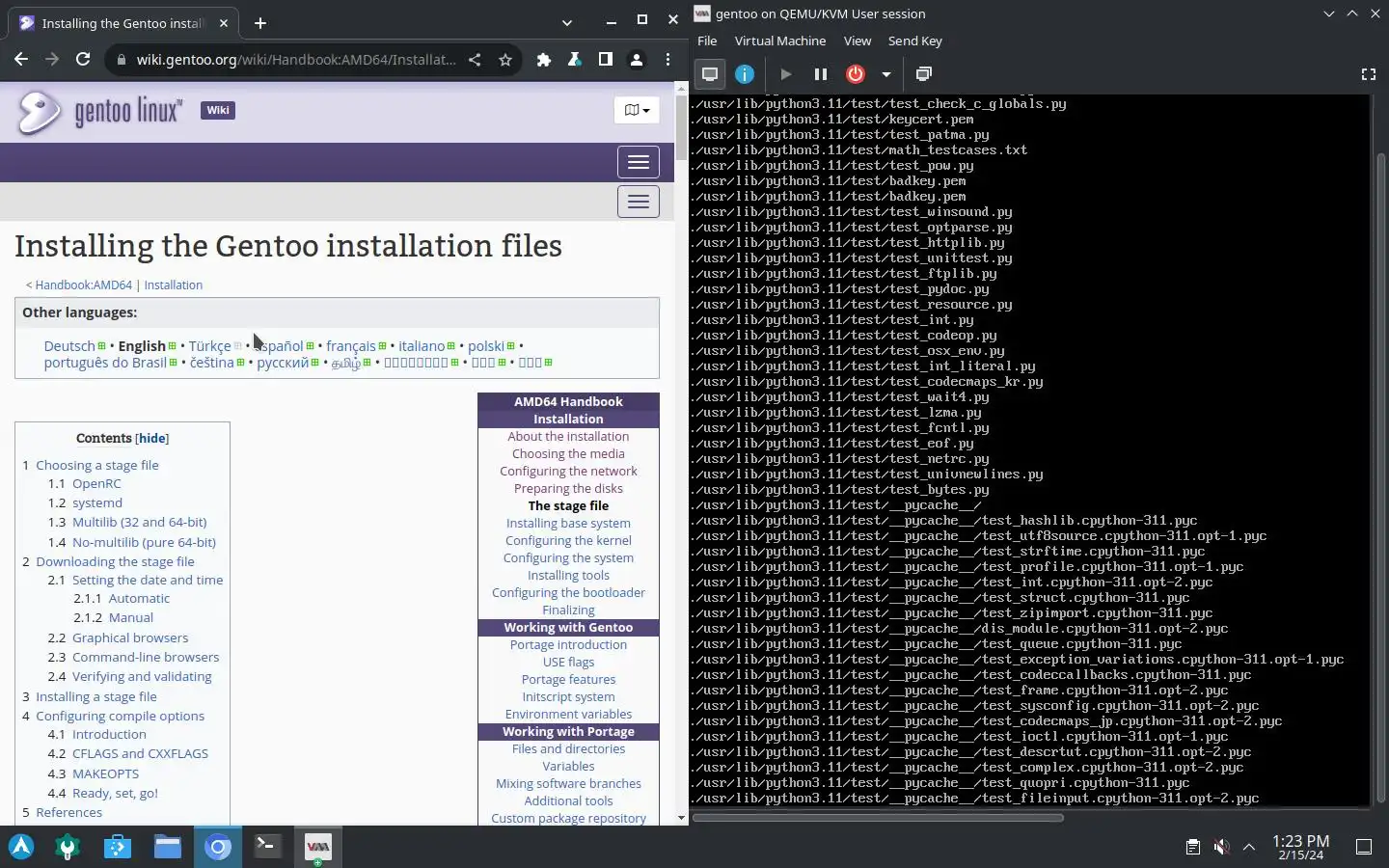Manage VM snapshots icon
The height and width of the screenshot is (868, 1389).
(x=923, y=73)
